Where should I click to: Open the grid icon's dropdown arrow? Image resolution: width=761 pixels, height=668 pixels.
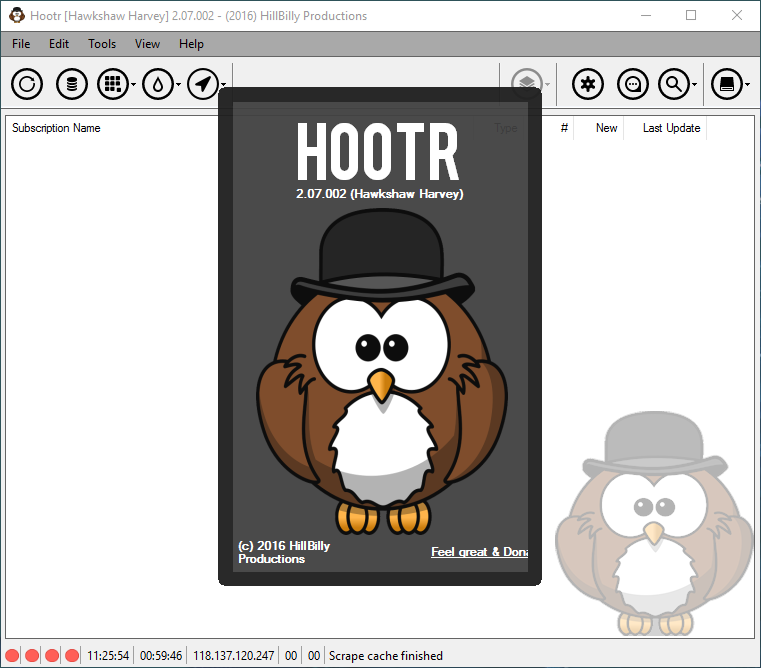[133, 84]
